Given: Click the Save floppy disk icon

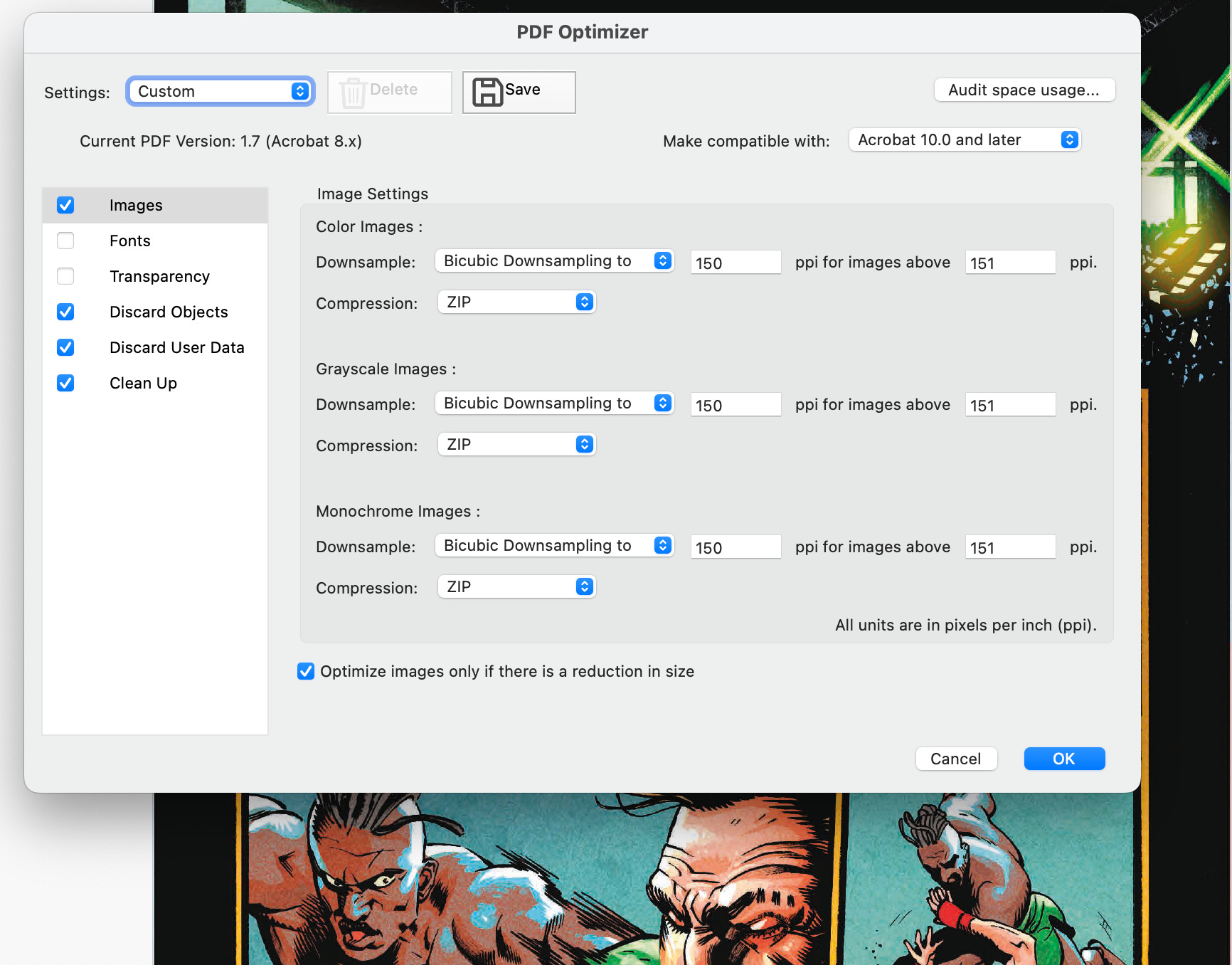Looking at the screenshot, I should (487, 93).
